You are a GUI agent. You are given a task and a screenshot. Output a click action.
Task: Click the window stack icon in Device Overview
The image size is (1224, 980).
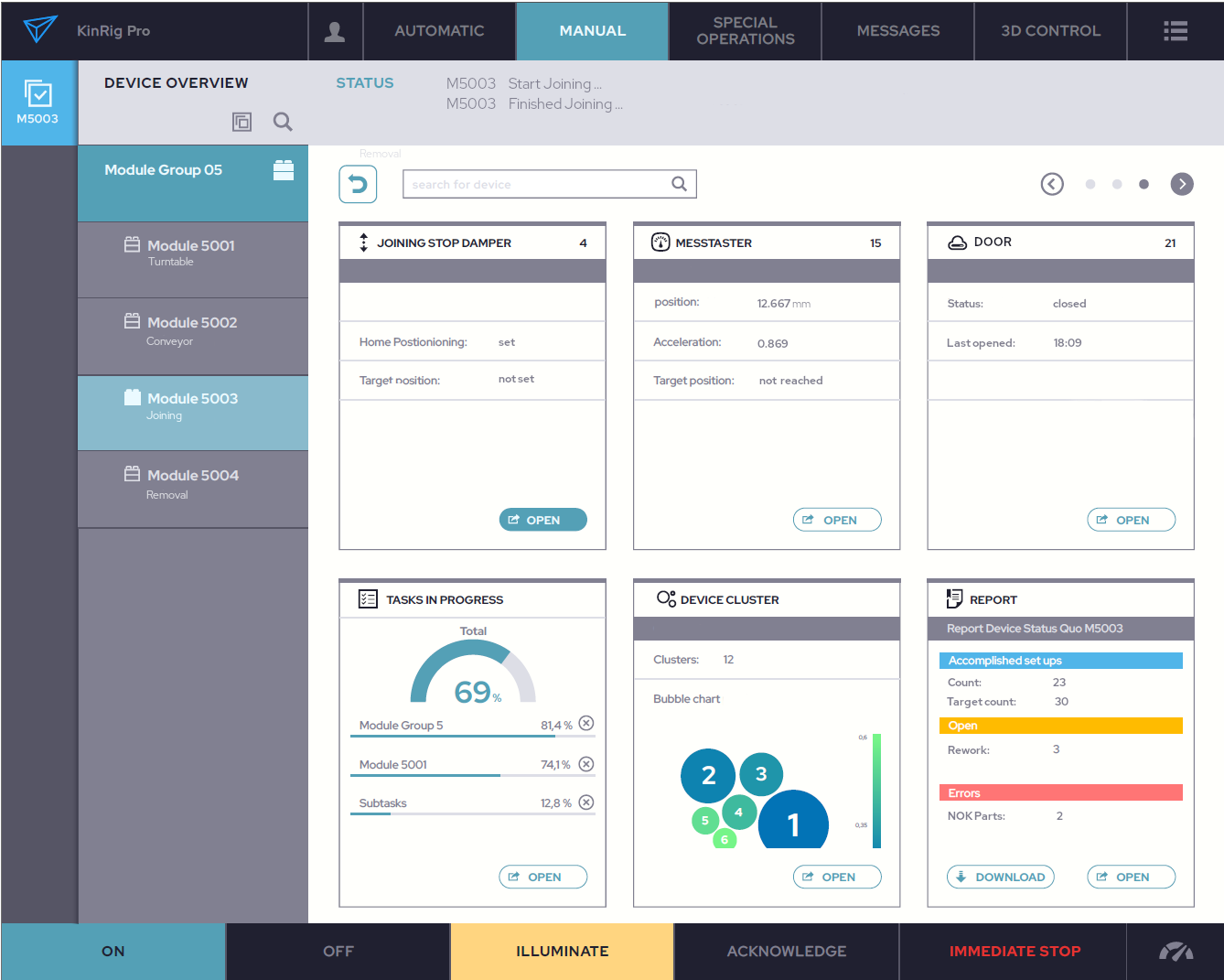click(242, 122)
